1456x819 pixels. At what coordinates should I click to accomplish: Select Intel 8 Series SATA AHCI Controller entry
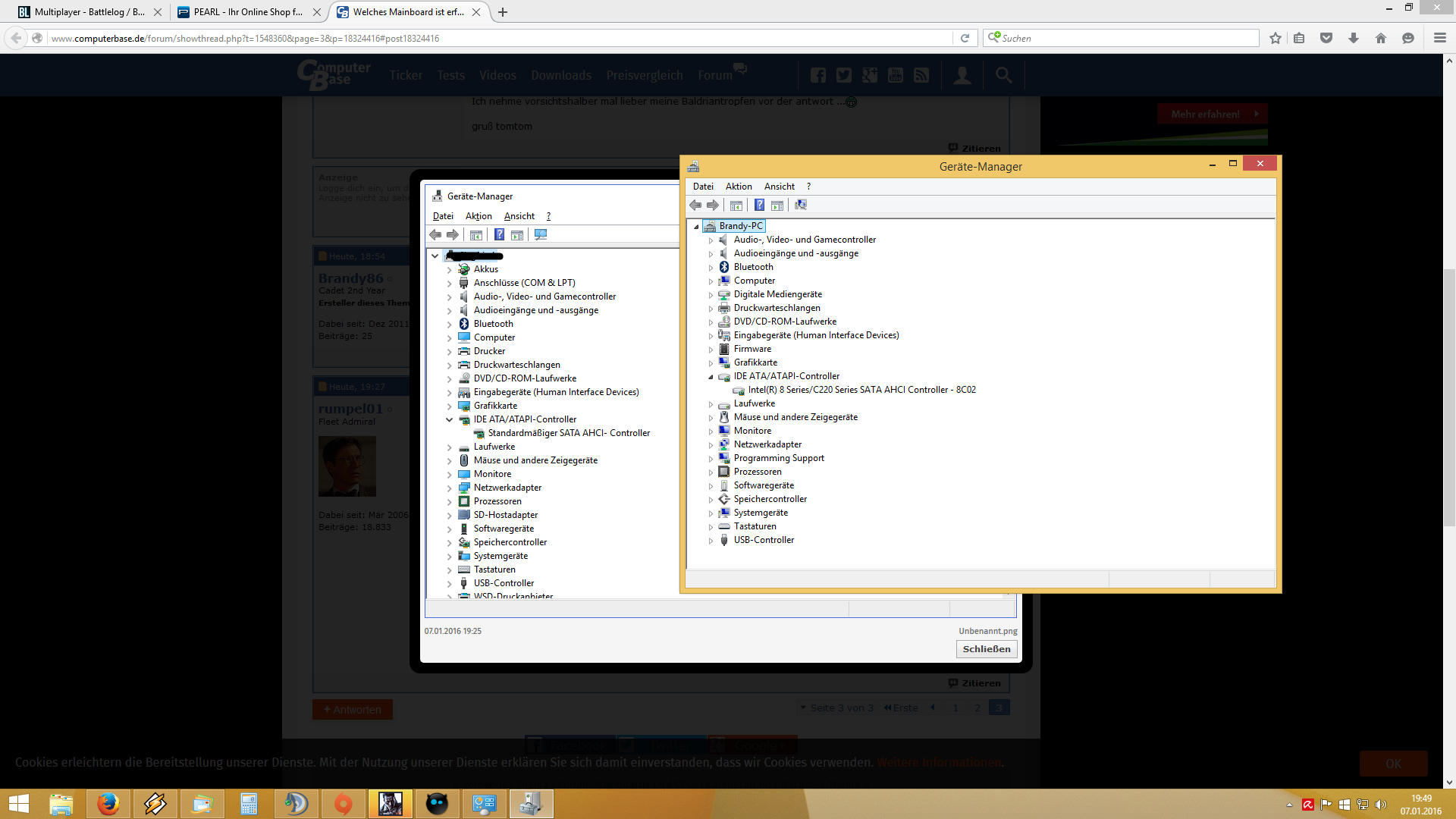[861, 390]
